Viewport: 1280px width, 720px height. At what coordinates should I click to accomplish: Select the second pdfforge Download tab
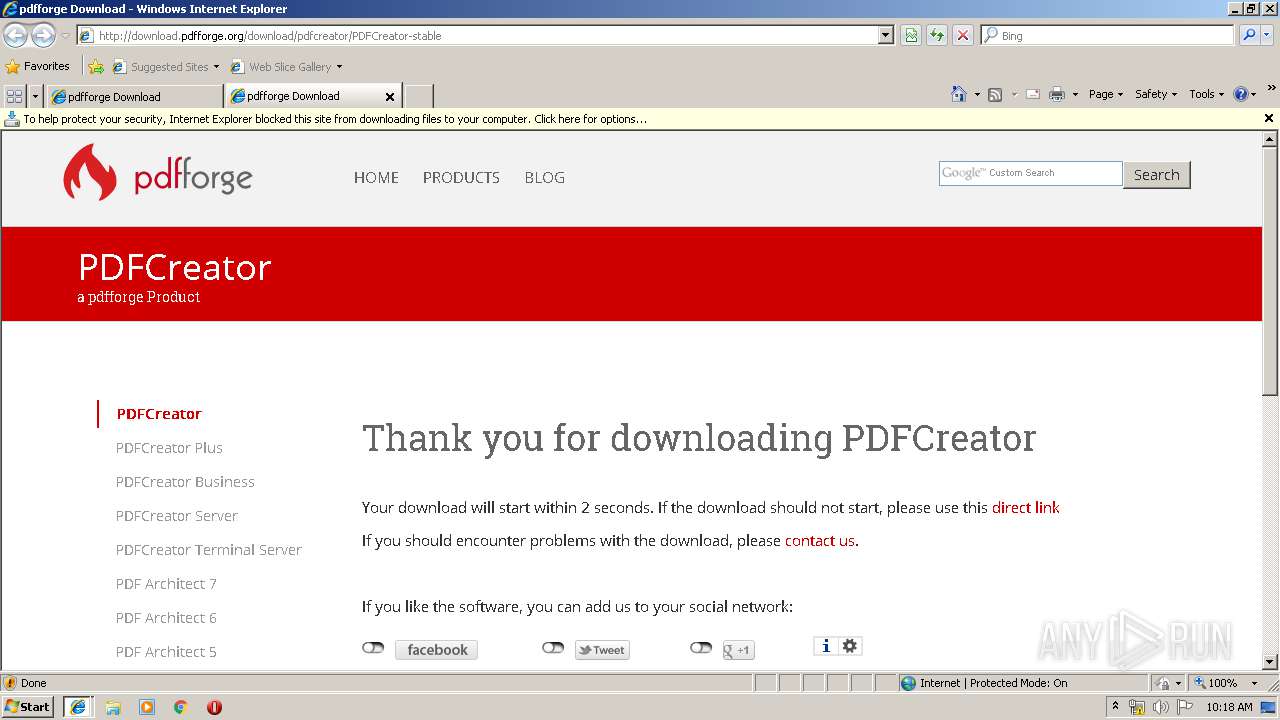pyautogui.click(x=305, y=96)
